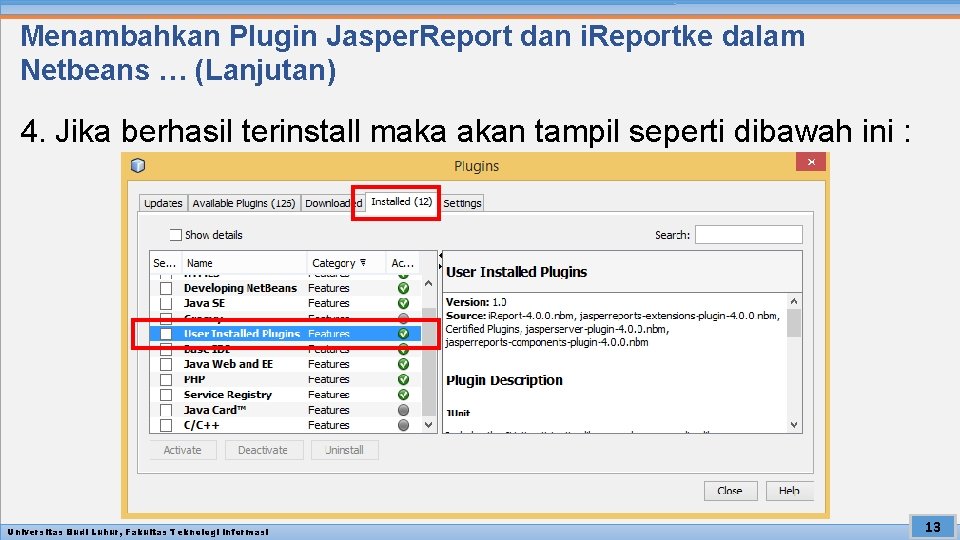Click the Ac... (Active) column header

403,263
